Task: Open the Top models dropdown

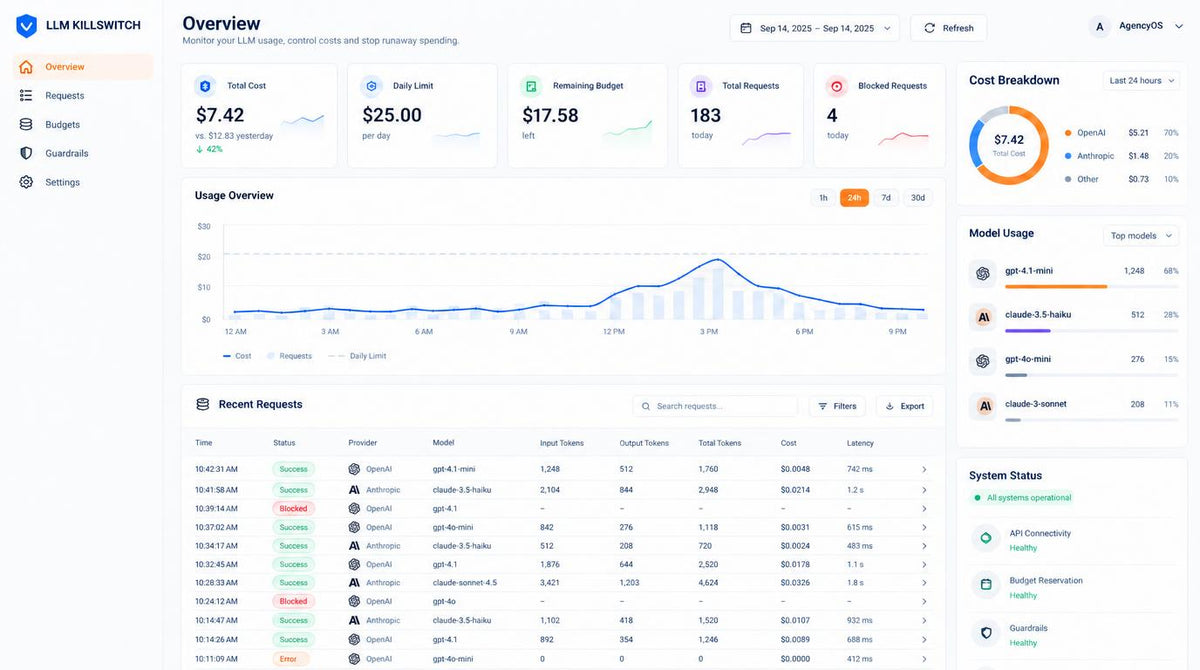Action: pyautogui.click(x=1141, y=236)
